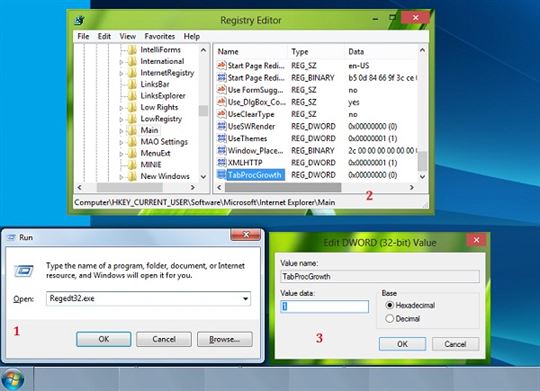This screenshot has width=540, height=391.
Task: Select the LinksExplorer folder icon
Action: (x=132, y=96)
